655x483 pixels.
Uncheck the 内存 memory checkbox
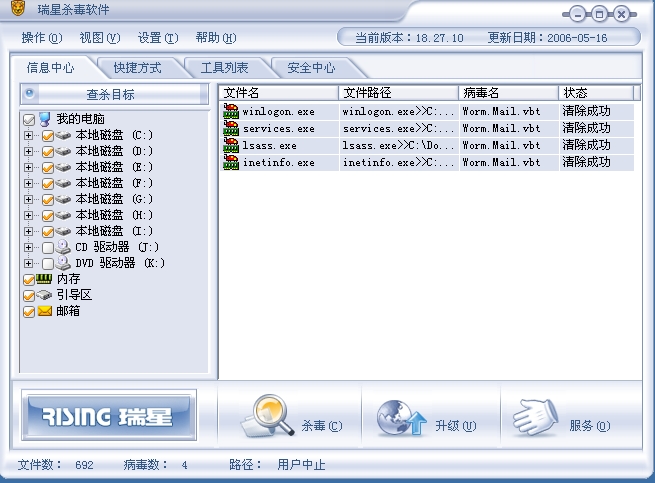coord(29,280)
